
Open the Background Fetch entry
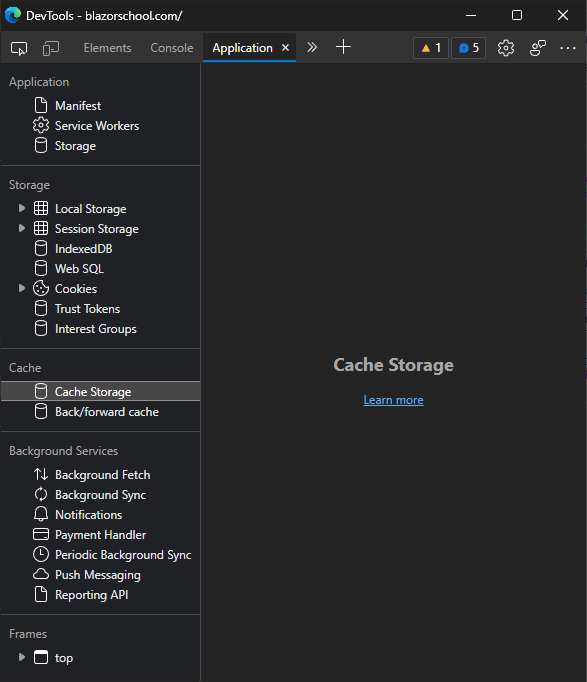[103, 475]
